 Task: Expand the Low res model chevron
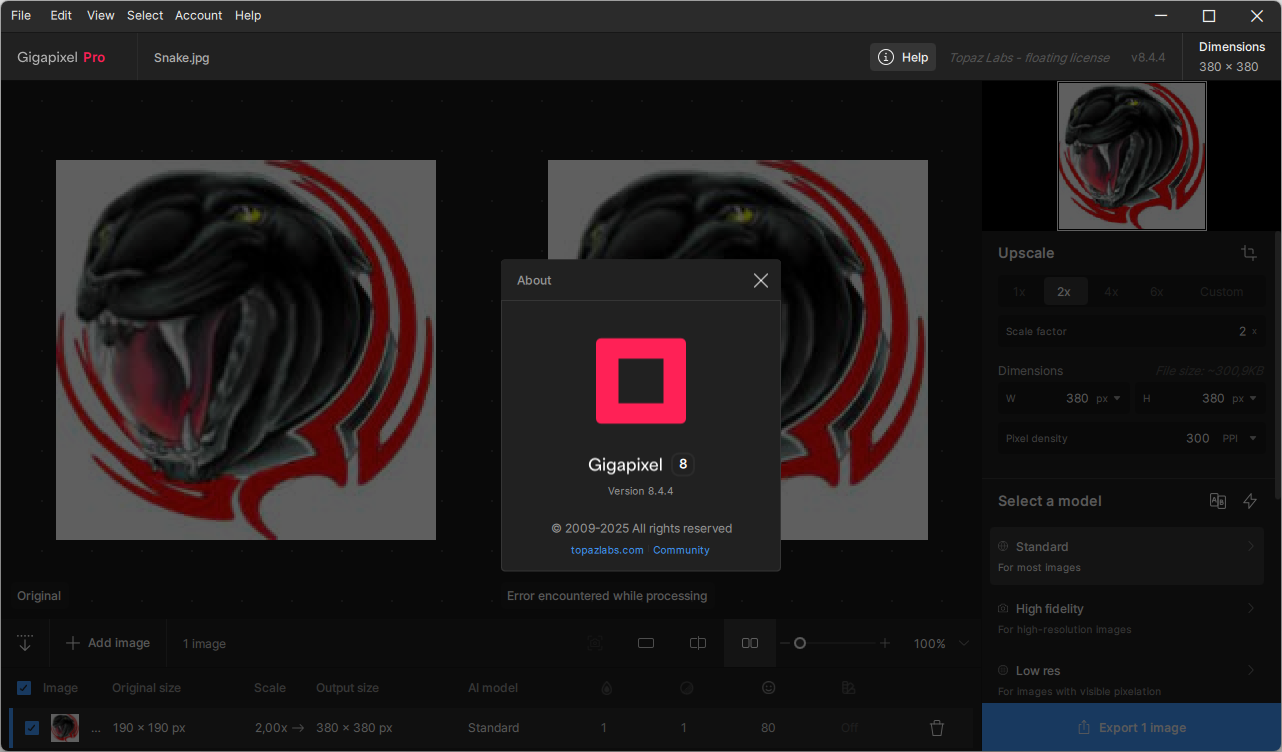tap(1251, 670)
